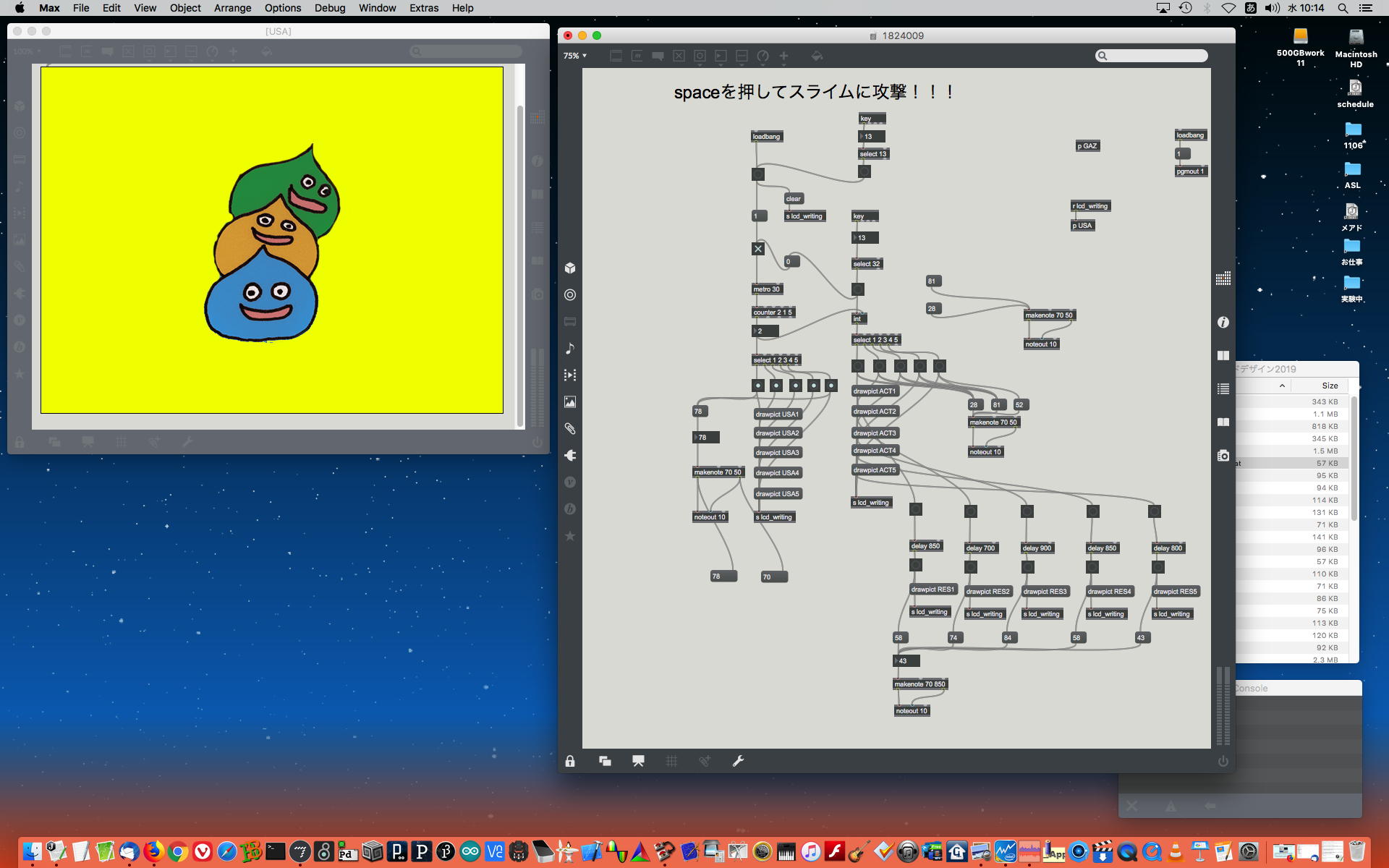The width and height of the screenshot is (1389, 868).
Task: Click the format paint bucket icon
Action: [x=817, y=56]
